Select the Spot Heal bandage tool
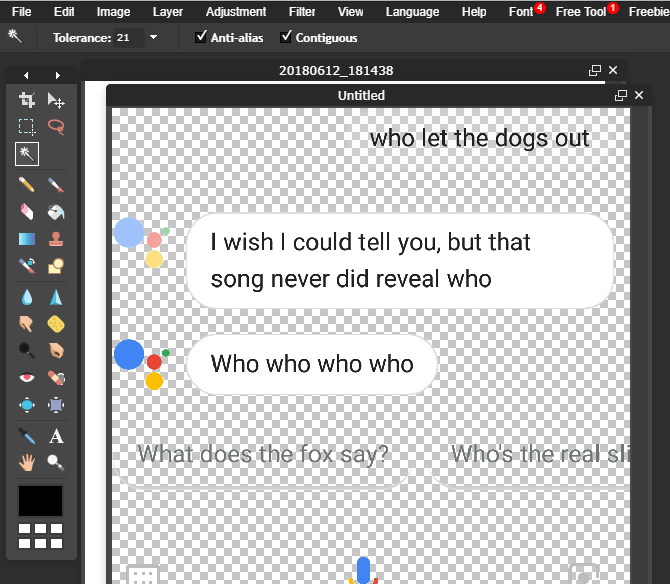This screenshot has height=584, width=670. pos(56,378)
